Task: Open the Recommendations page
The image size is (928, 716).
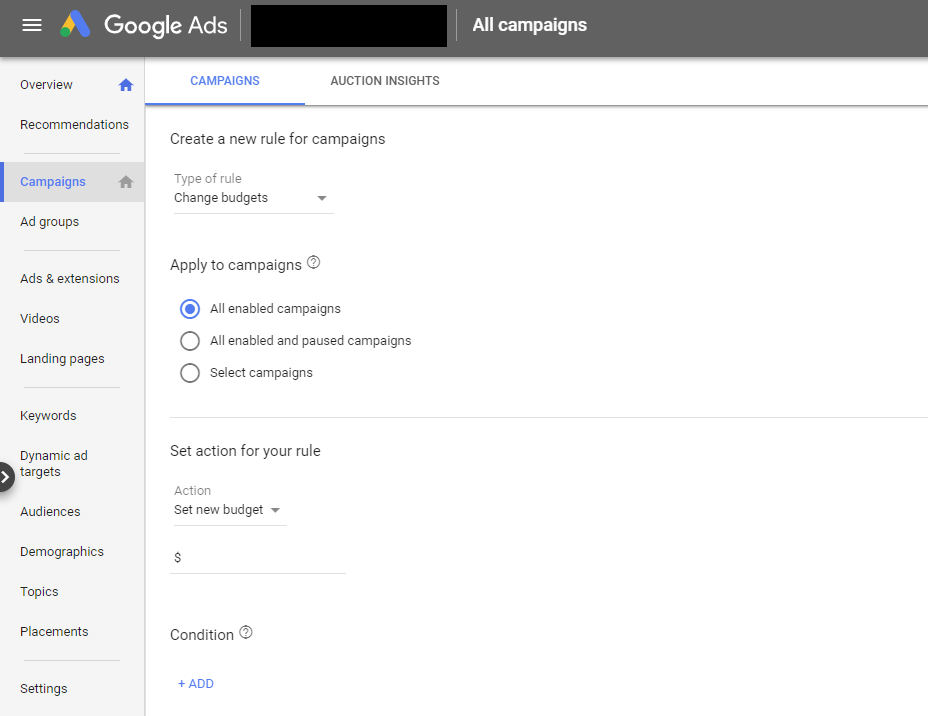Action: click(74, 124)
